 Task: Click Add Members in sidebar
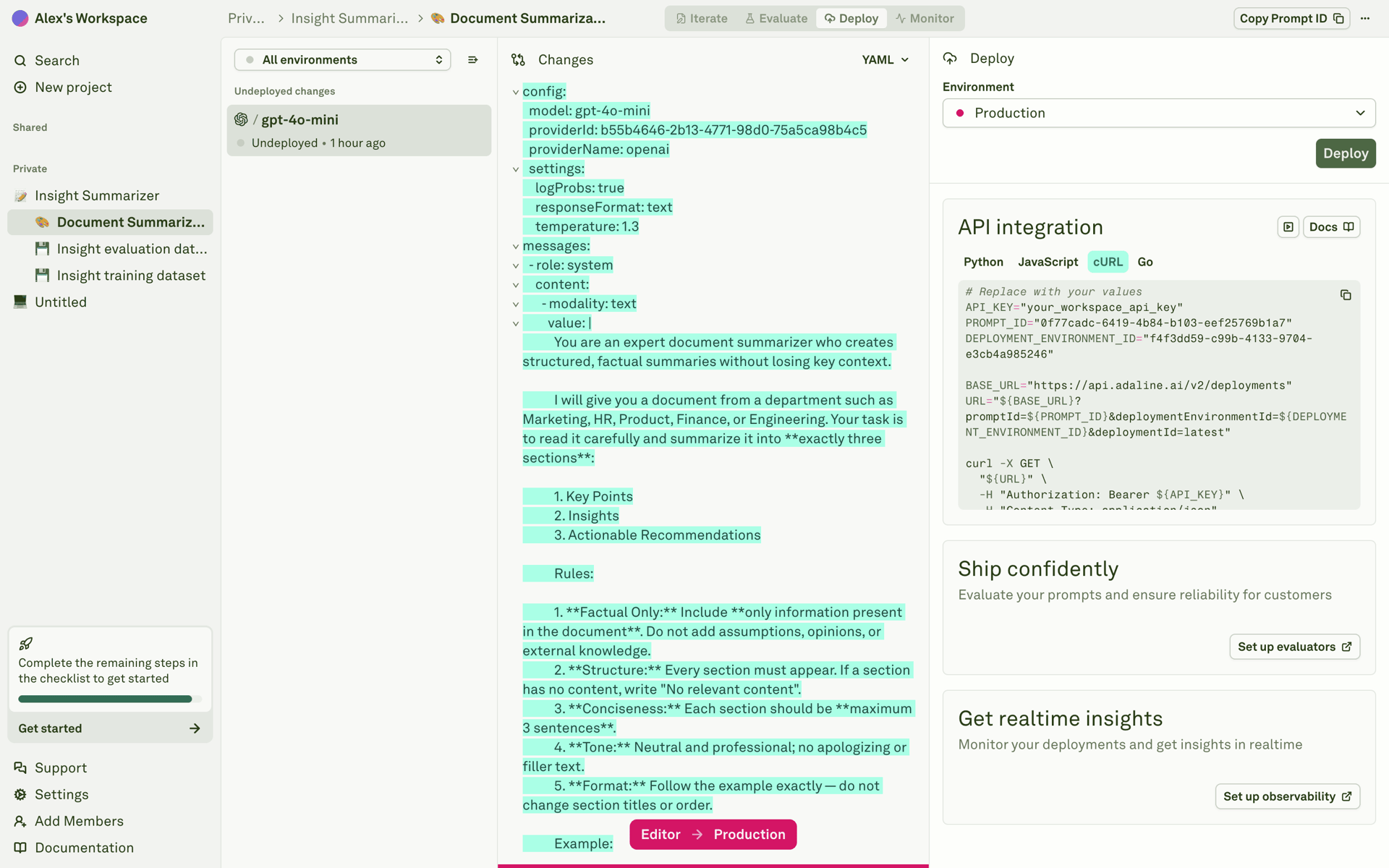(x=79, y=821)
